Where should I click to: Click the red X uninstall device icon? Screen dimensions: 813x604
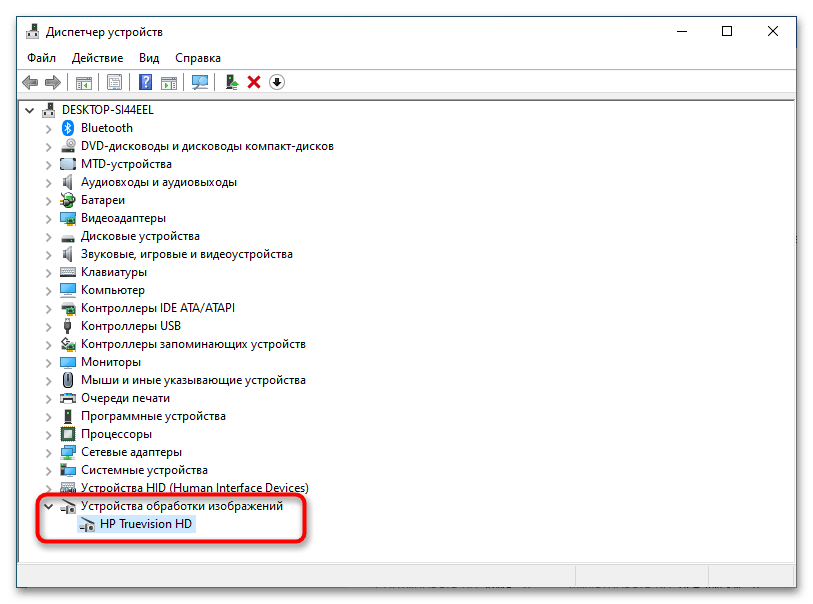pyautogui.click(x=254, y=82)
